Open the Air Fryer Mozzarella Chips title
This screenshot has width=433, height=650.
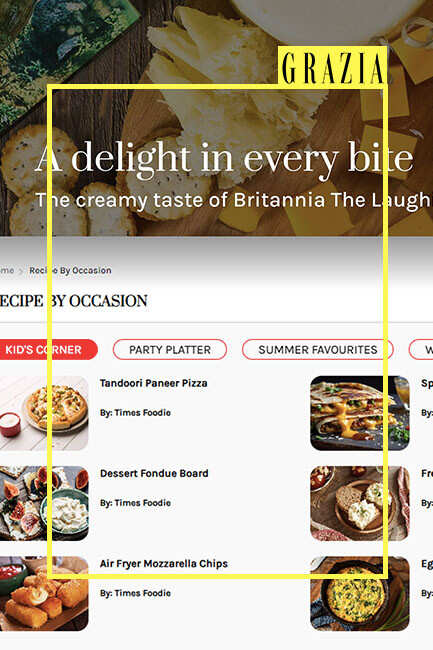[x=164, y=564]
